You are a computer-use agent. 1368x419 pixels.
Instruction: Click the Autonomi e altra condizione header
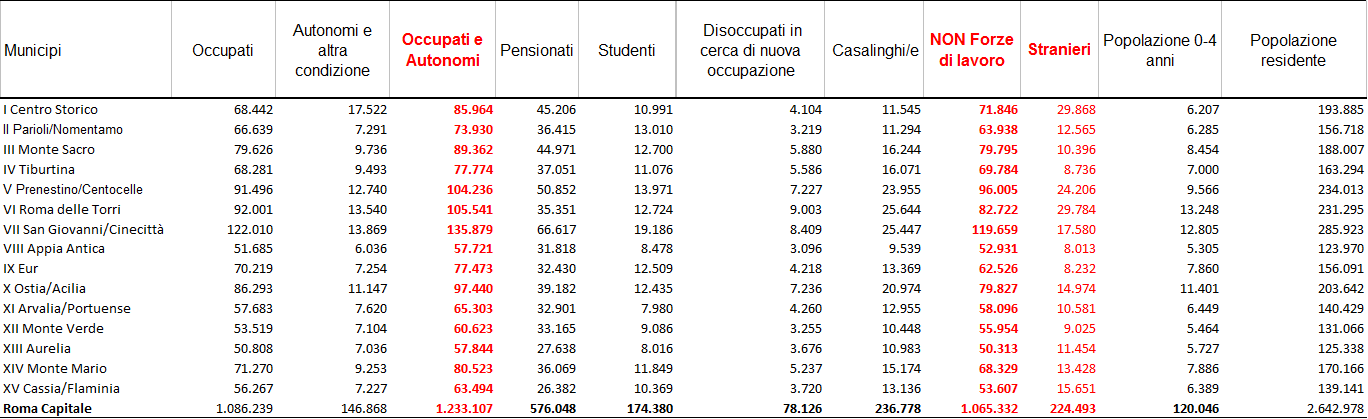click(332, 50)
